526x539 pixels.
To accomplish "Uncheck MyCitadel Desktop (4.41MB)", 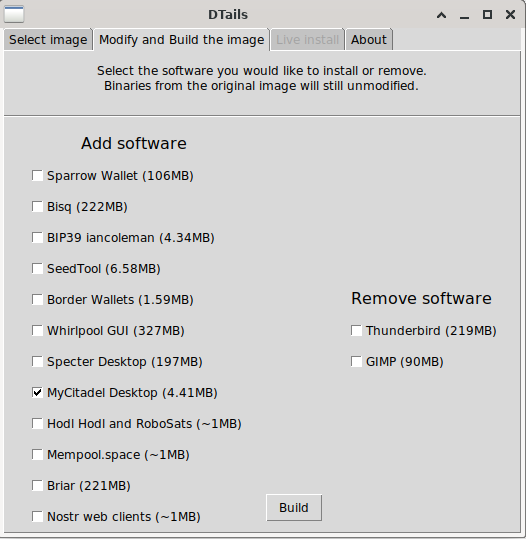I will pyautogui.click(x=37, y=393).
